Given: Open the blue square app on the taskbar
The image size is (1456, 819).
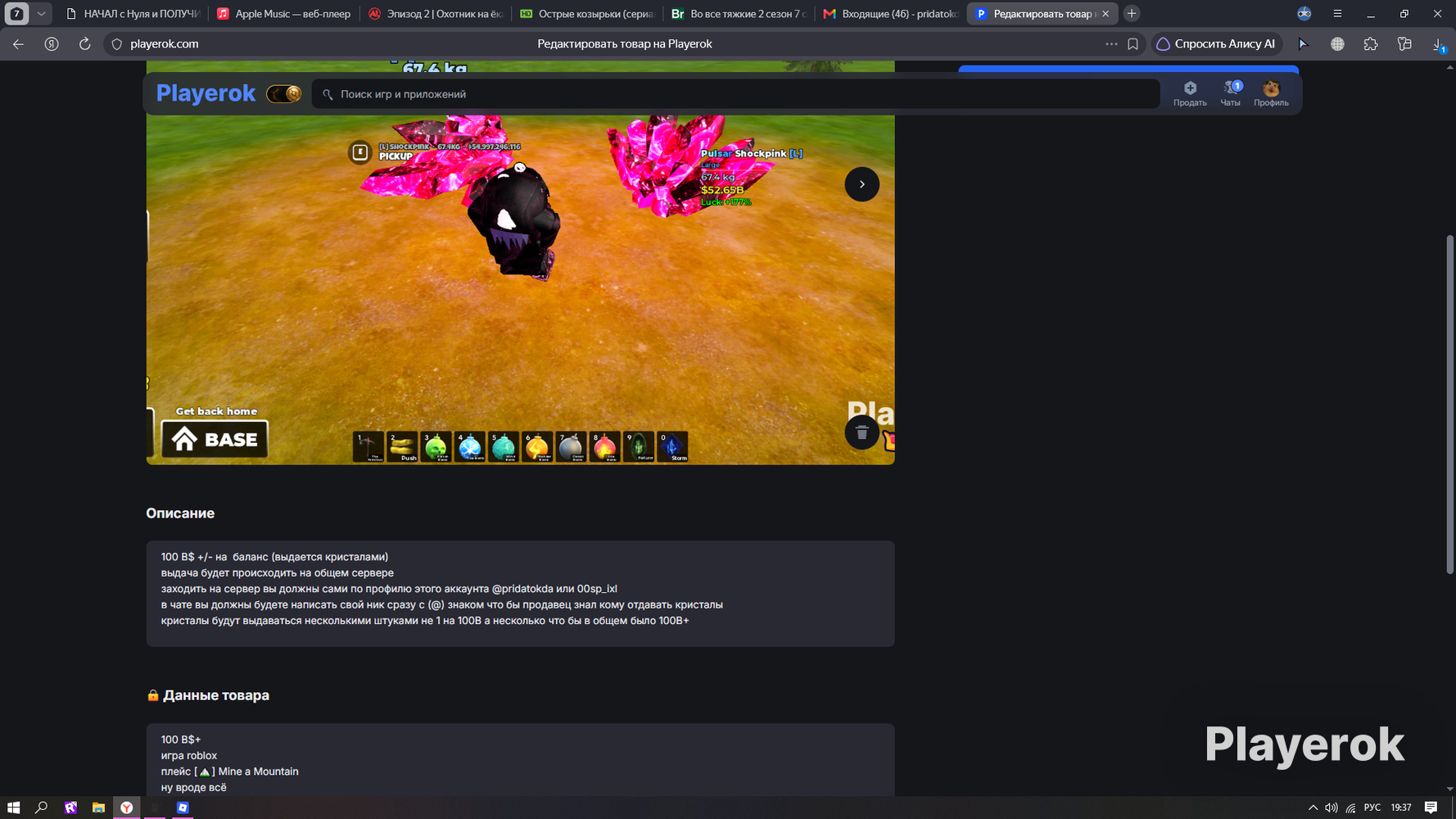Looking at the screenshot, I should point(183,808).
